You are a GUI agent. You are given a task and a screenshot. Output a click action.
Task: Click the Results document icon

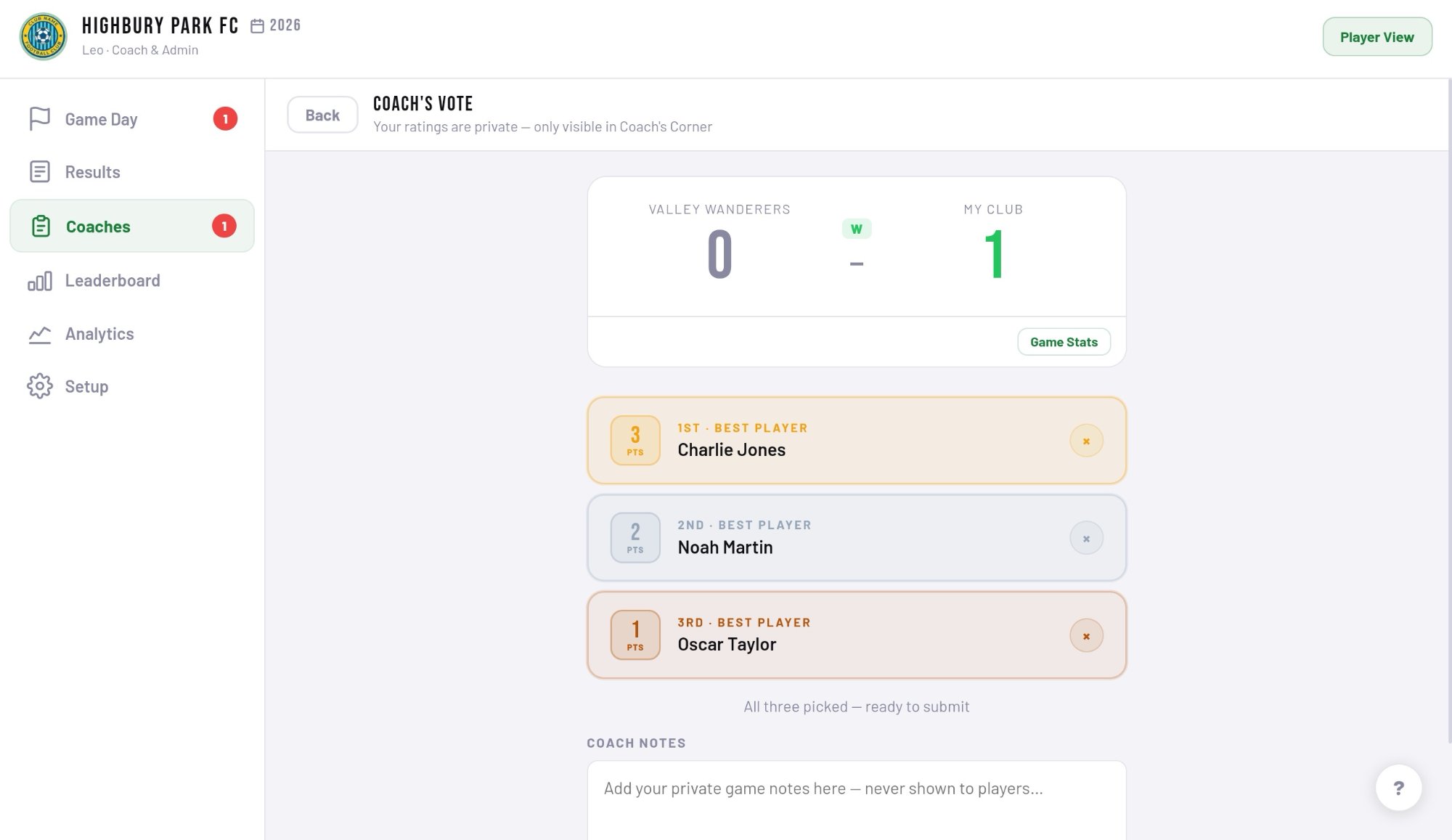point(39,172)
